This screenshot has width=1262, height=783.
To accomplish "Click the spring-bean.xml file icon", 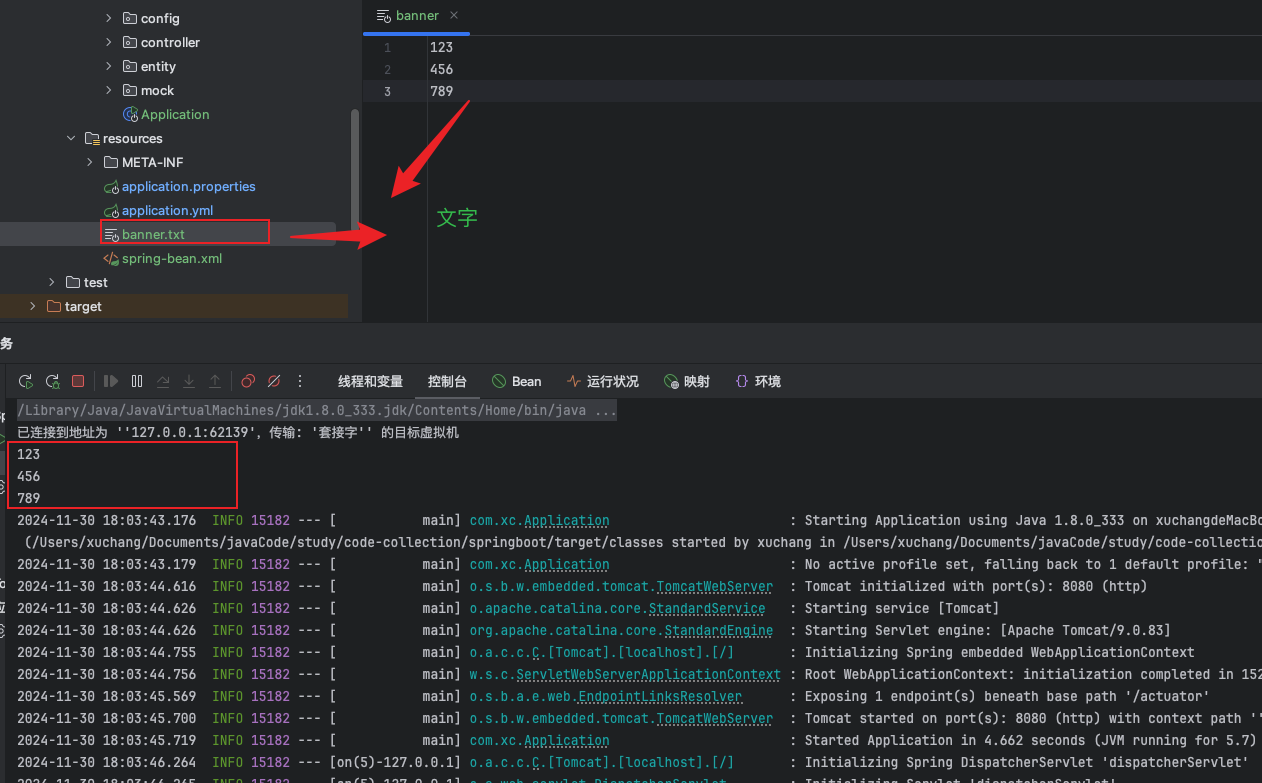I will (x=111, y=258).
